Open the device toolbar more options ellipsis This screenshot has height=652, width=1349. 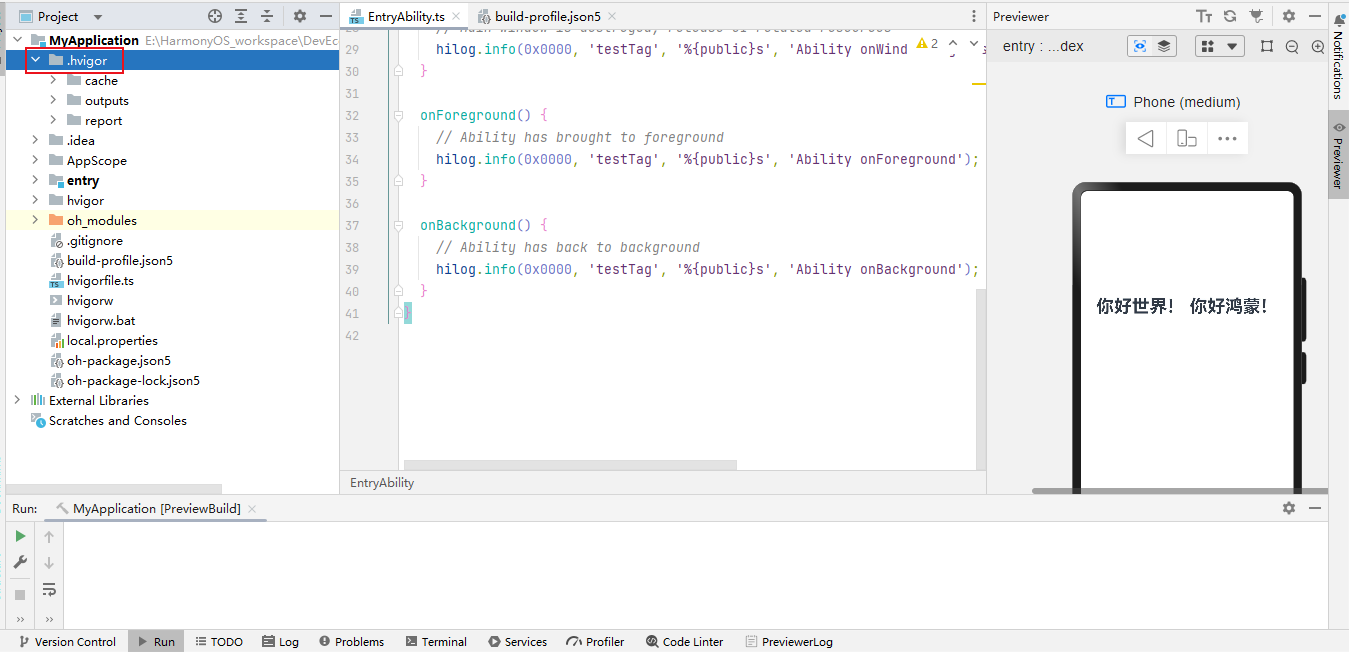1228,139
